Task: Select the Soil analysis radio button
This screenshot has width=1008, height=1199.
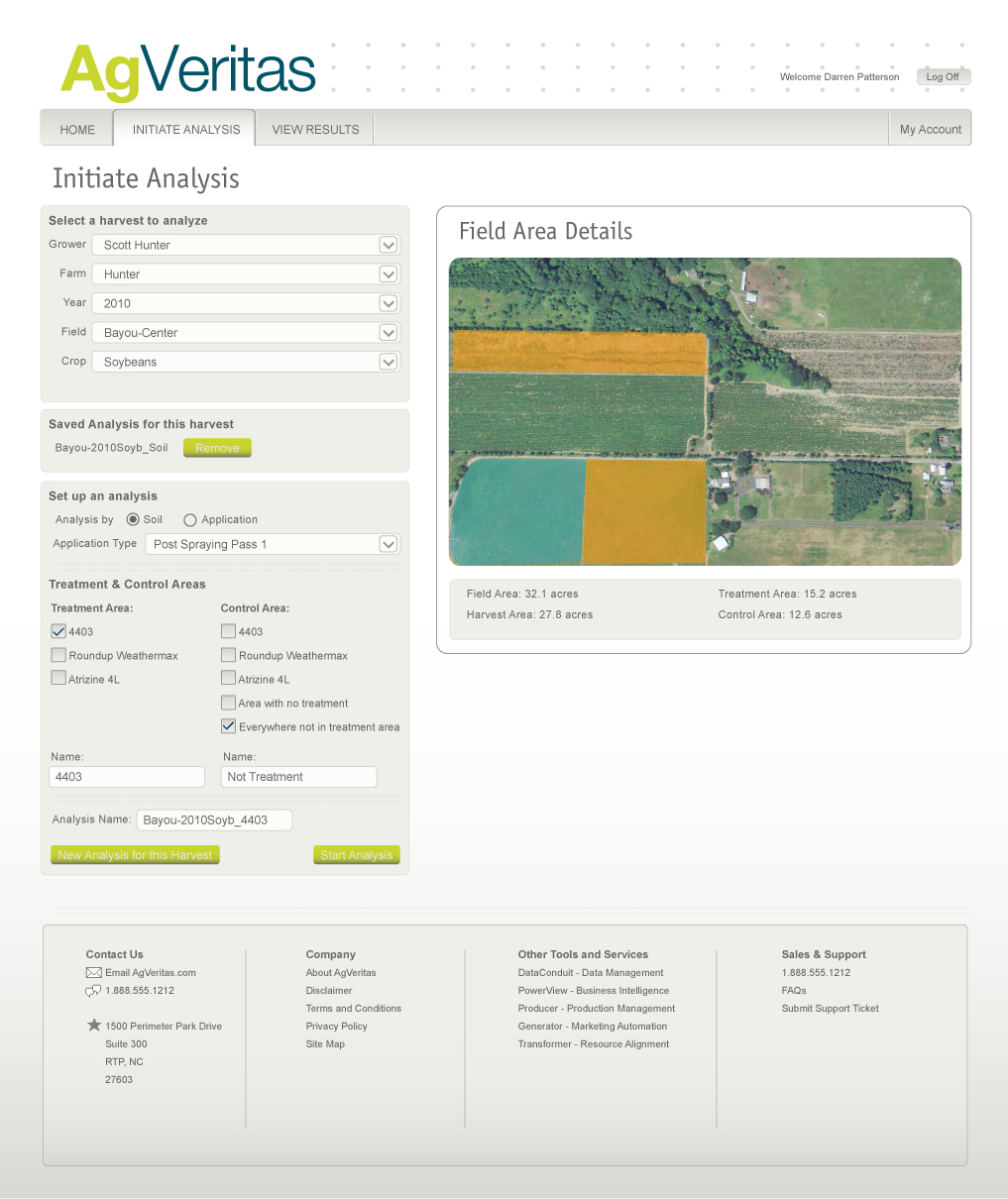Action: (133, 519)
